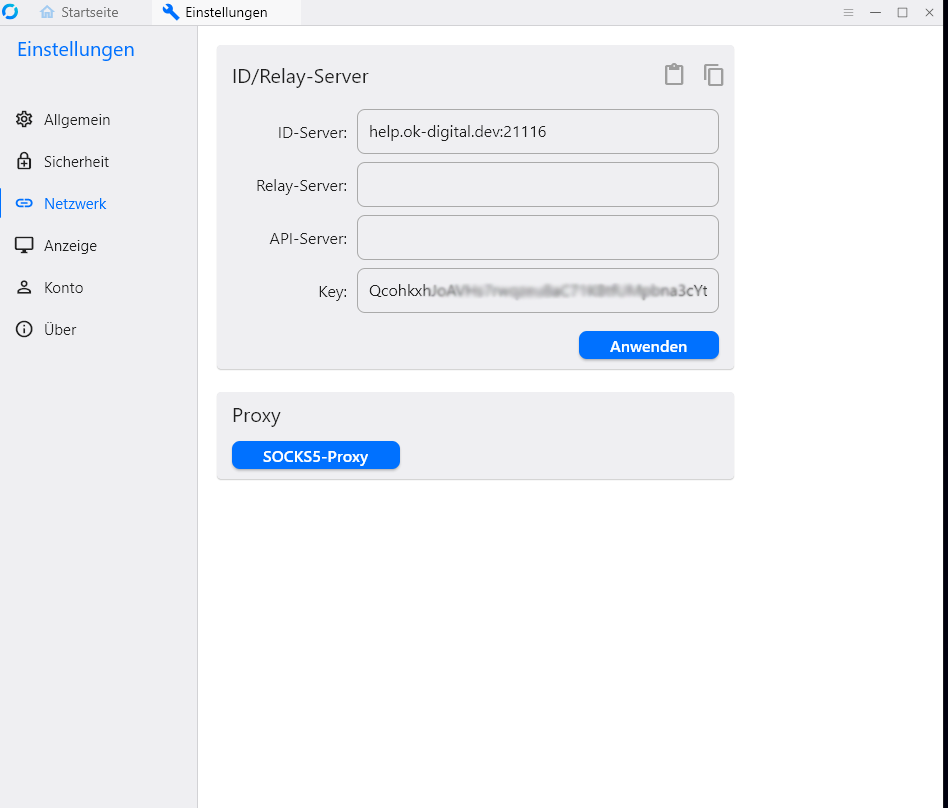
Task: Focus the ID-Server input field
Action: tap(537, 132)
